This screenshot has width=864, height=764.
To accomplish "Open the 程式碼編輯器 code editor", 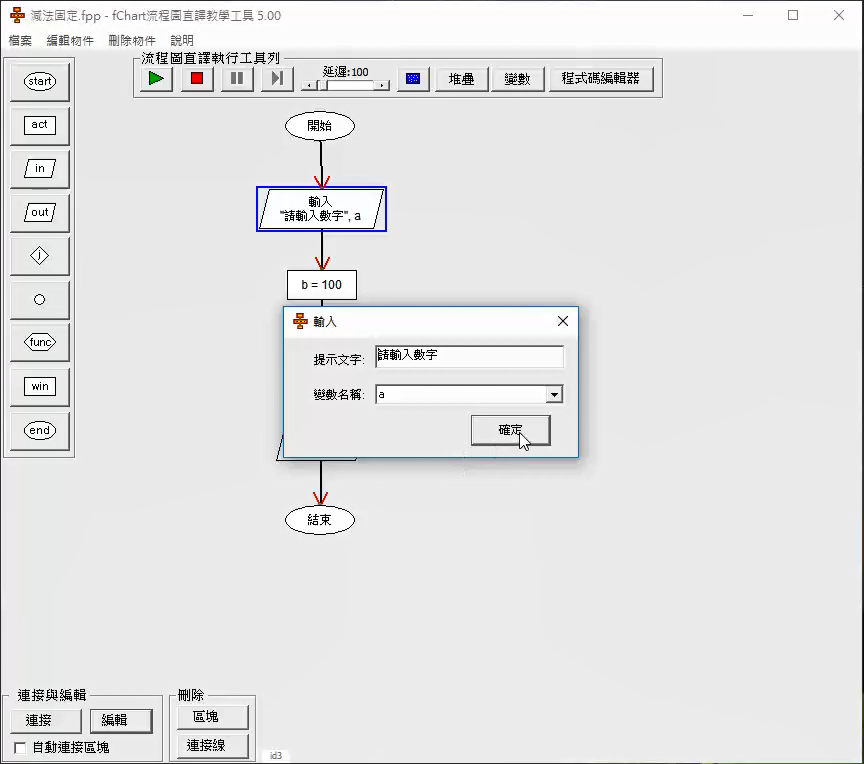I will (x=600, y=79).
